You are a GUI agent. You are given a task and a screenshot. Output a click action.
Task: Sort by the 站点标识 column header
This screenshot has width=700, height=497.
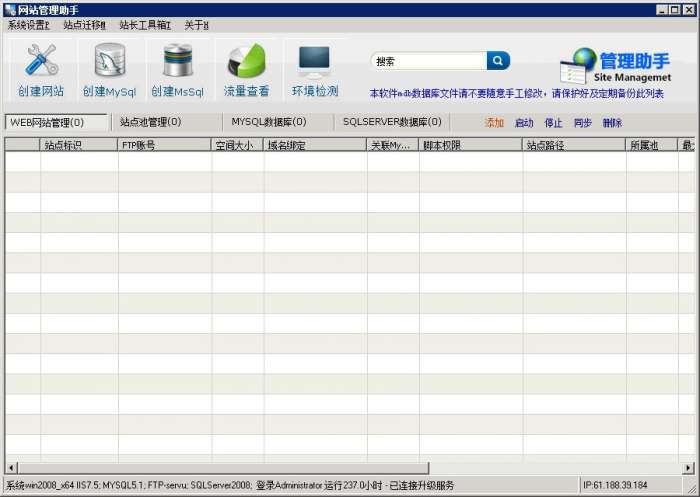pyautogui.click(x=62, y=145)
